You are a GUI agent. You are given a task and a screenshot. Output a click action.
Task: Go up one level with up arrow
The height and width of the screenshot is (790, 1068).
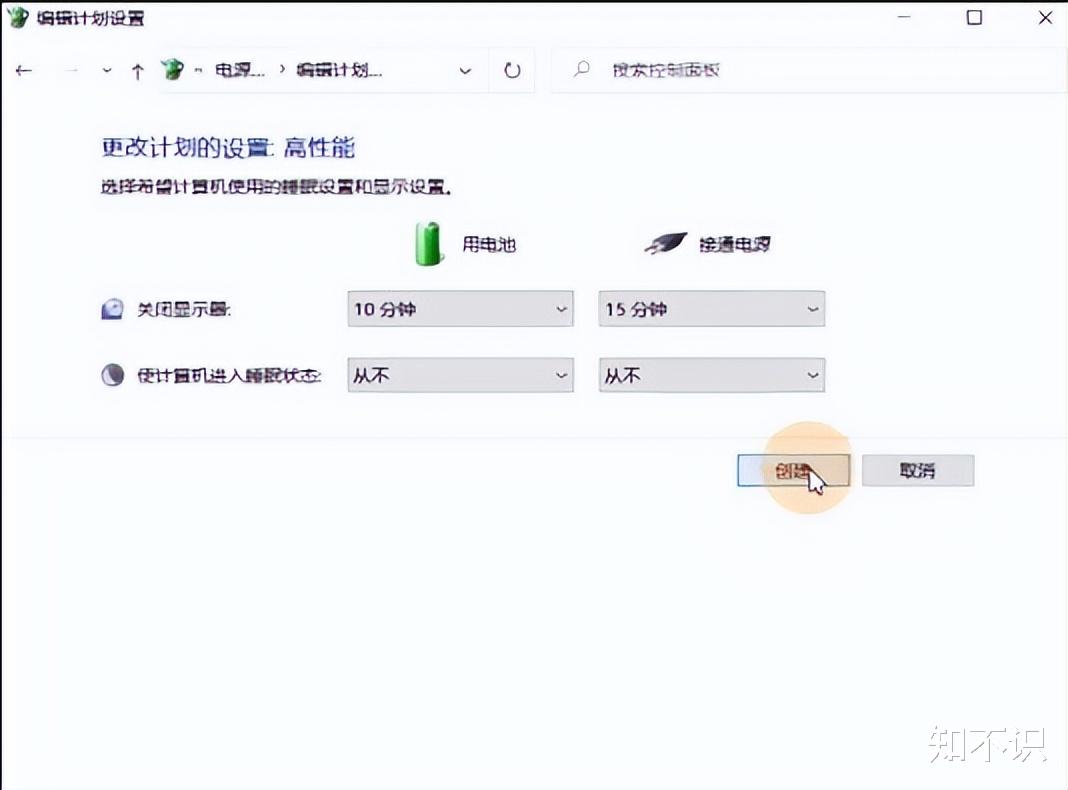click(138, 71)
